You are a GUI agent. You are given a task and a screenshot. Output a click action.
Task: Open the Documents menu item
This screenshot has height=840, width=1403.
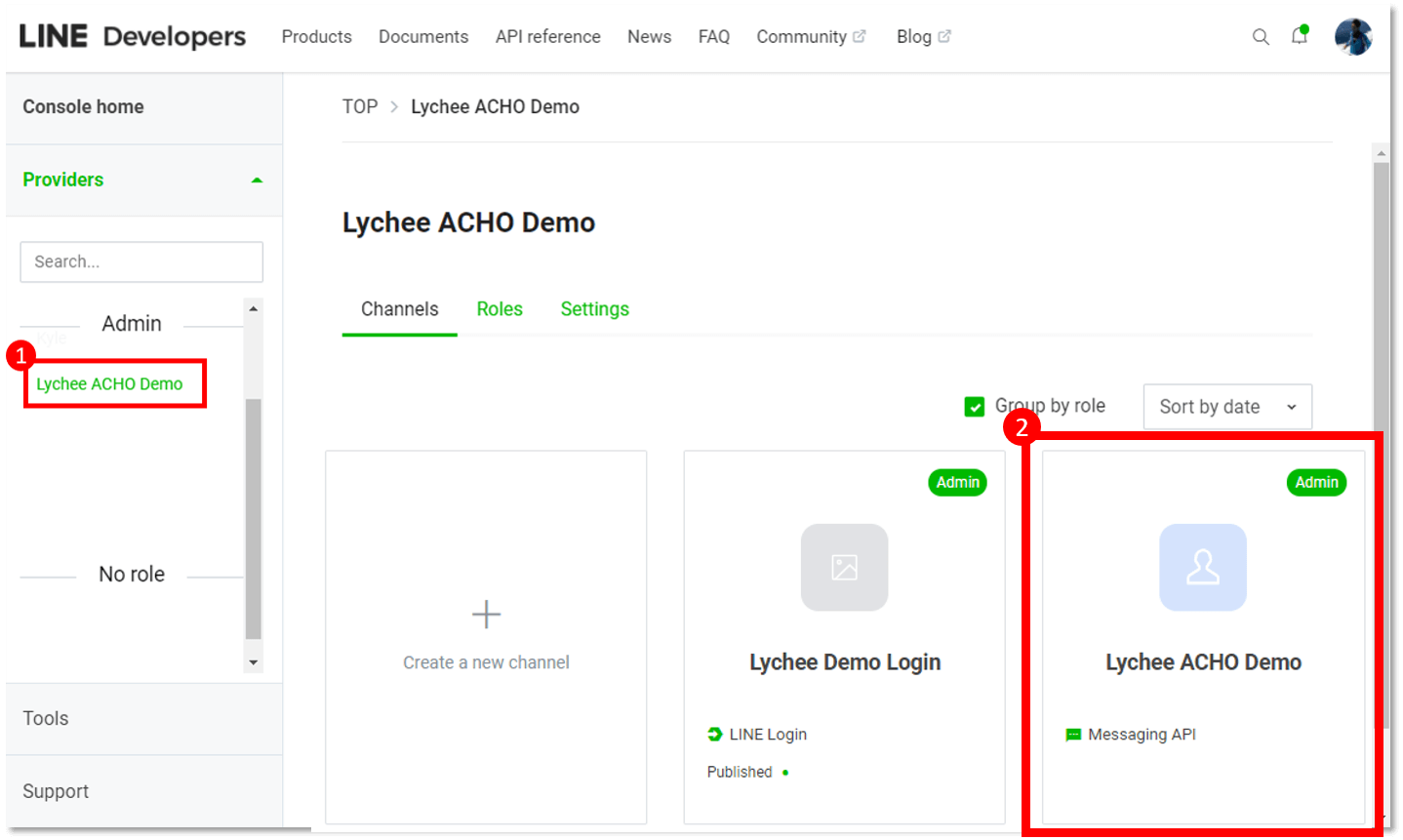(423, 36)
